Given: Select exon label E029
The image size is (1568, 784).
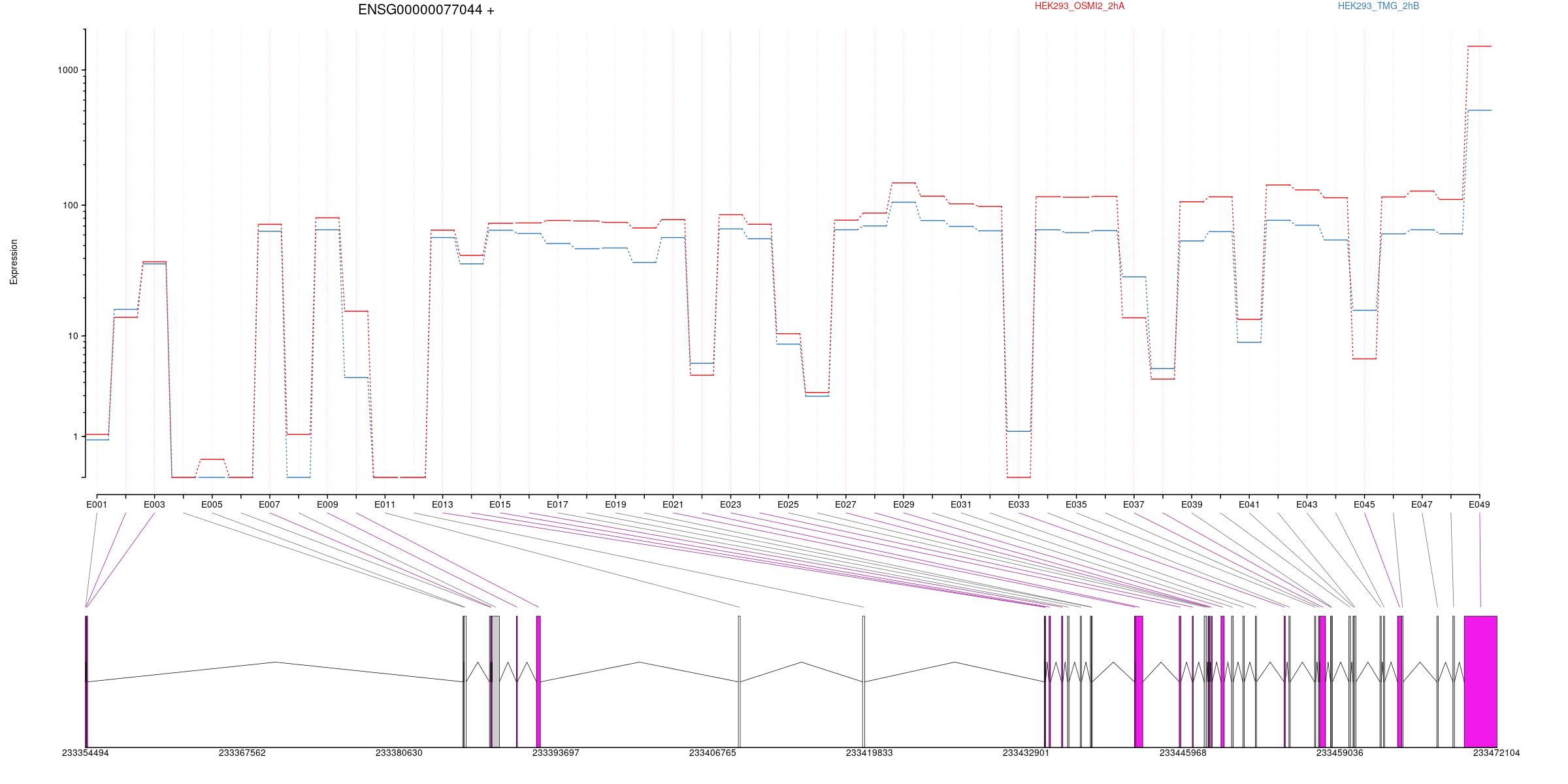Looking at the screenshot, I should coord(904,504).
